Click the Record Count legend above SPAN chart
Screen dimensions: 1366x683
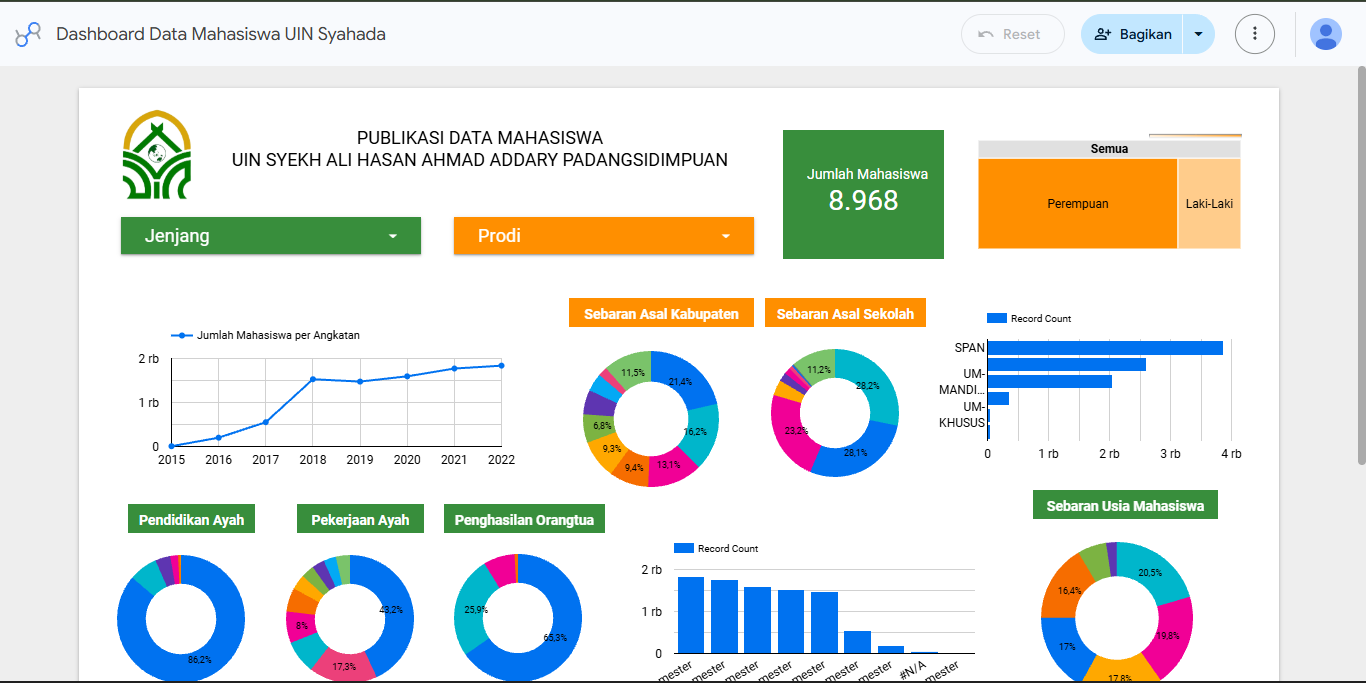[1029, 318]
